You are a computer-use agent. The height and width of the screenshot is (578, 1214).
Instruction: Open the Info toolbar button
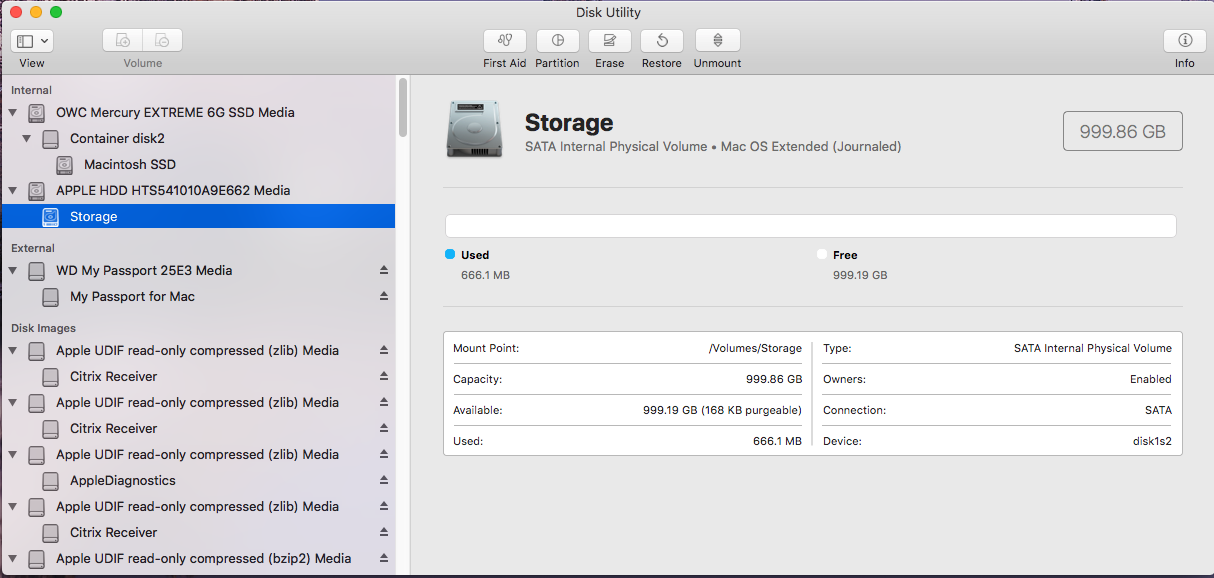coord(1185,41)
